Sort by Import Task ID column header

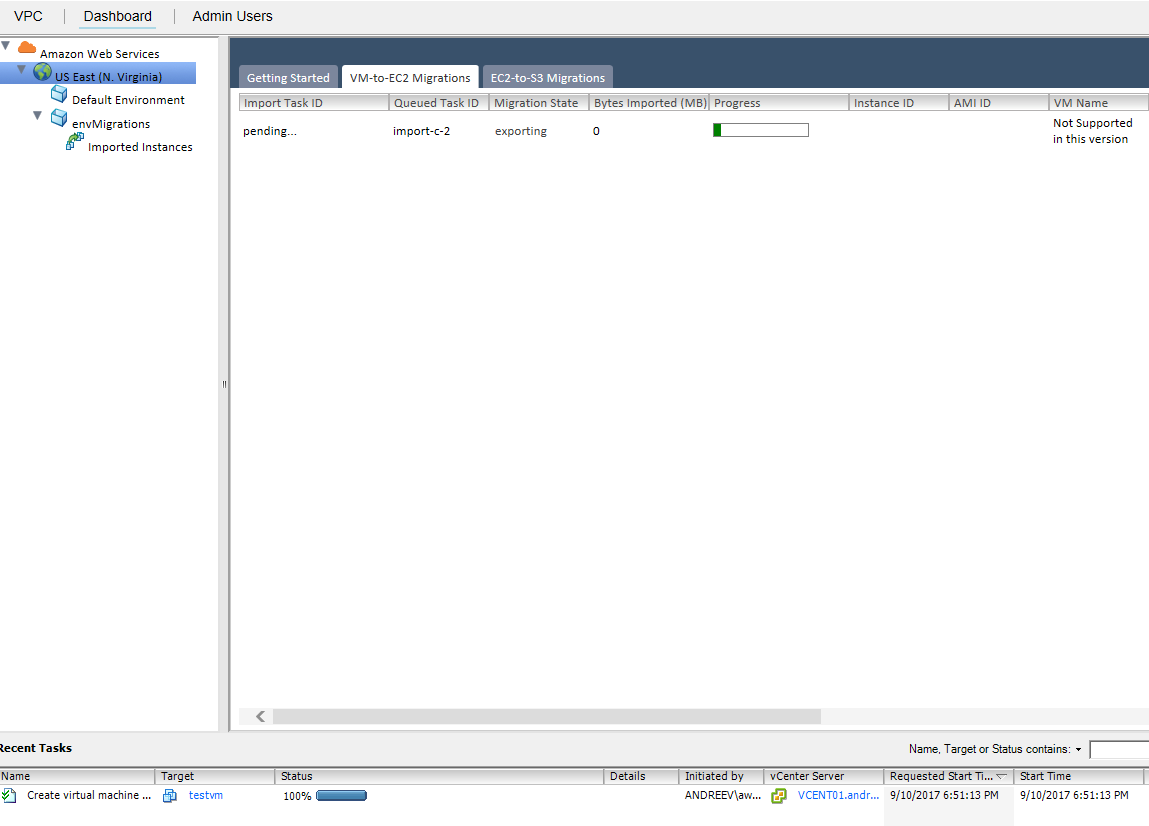(x=314, y=103)
